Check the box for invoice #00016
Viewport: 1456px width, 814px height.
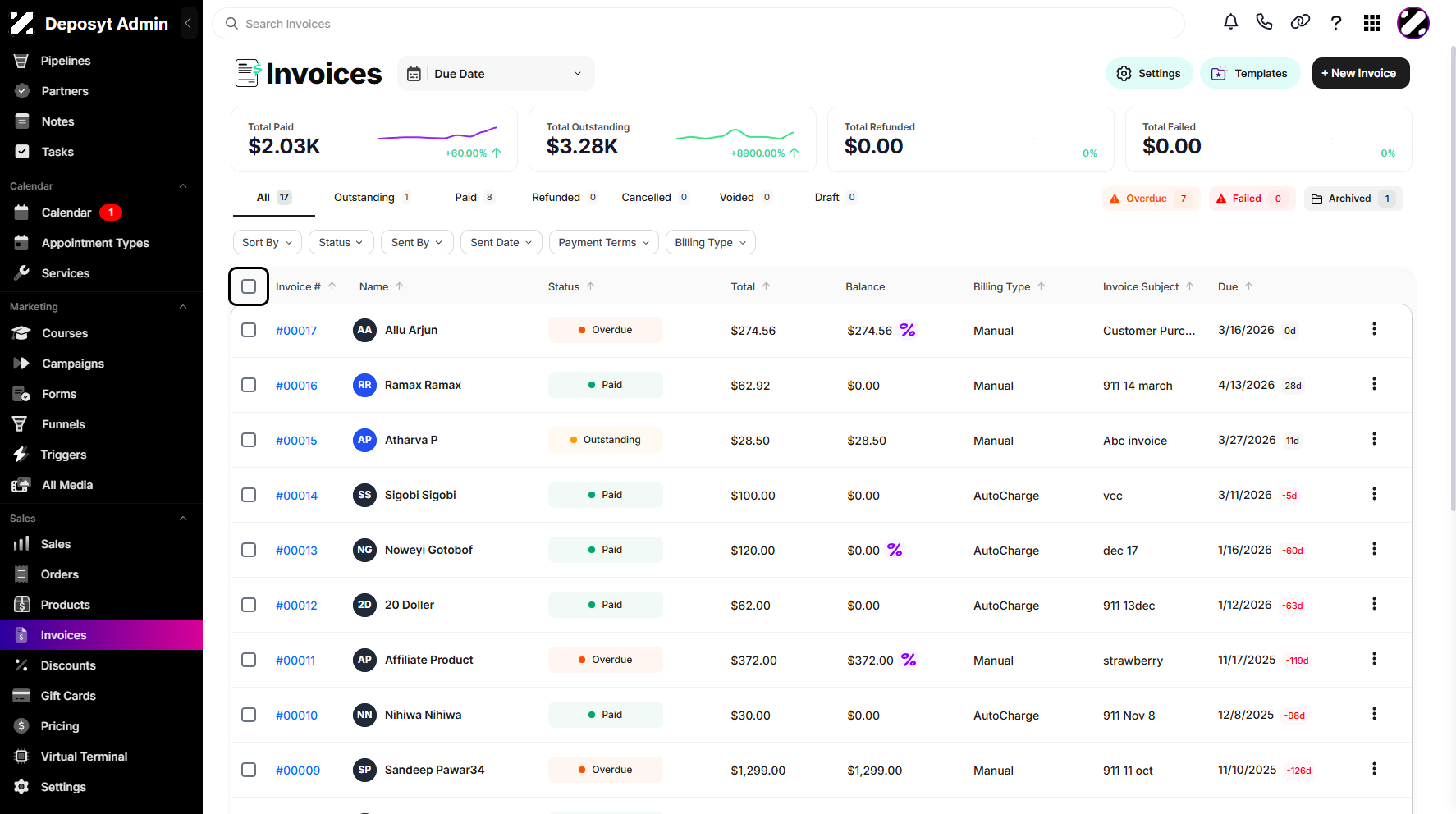click(249, 385)
